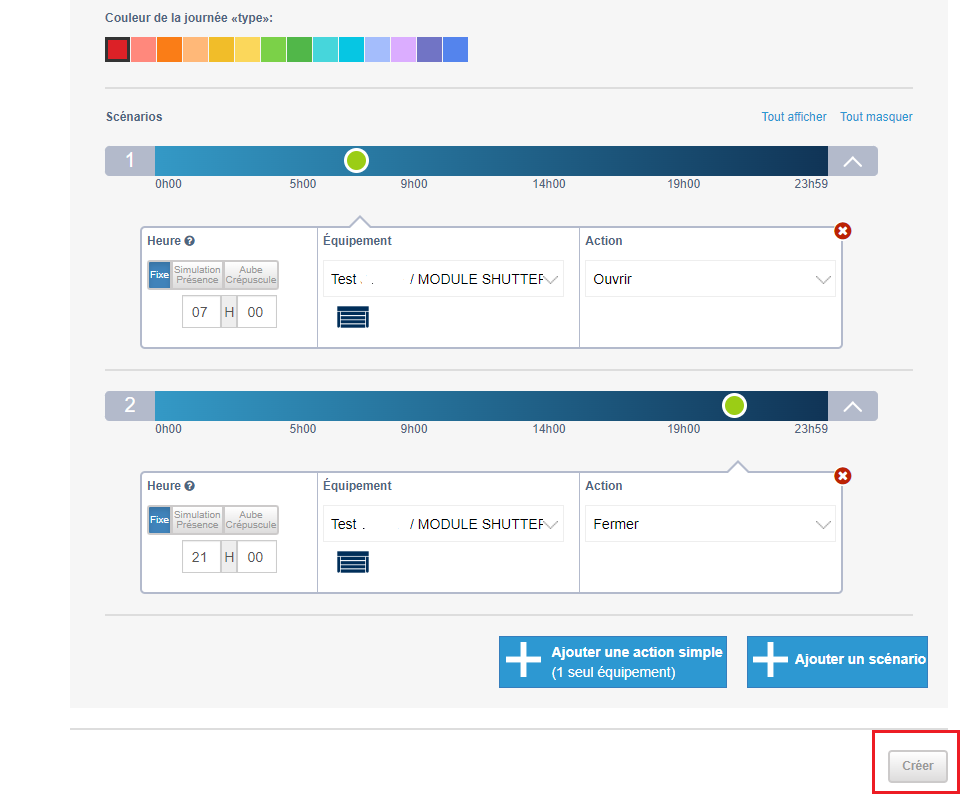The image size is (974, 806).
Task: Click the Tout masquer link
Action: 876,117
